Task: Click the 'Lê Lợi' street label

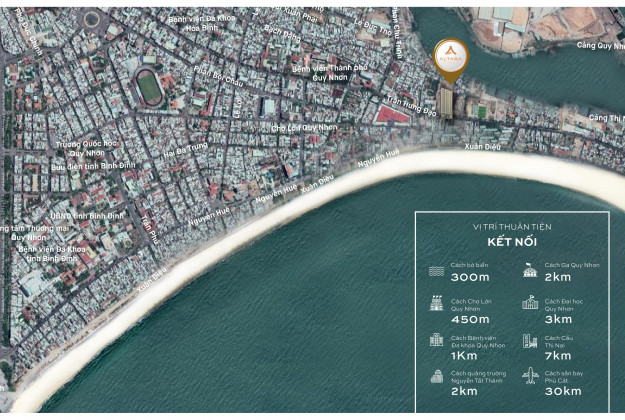Action: click(x=238, y=108)
